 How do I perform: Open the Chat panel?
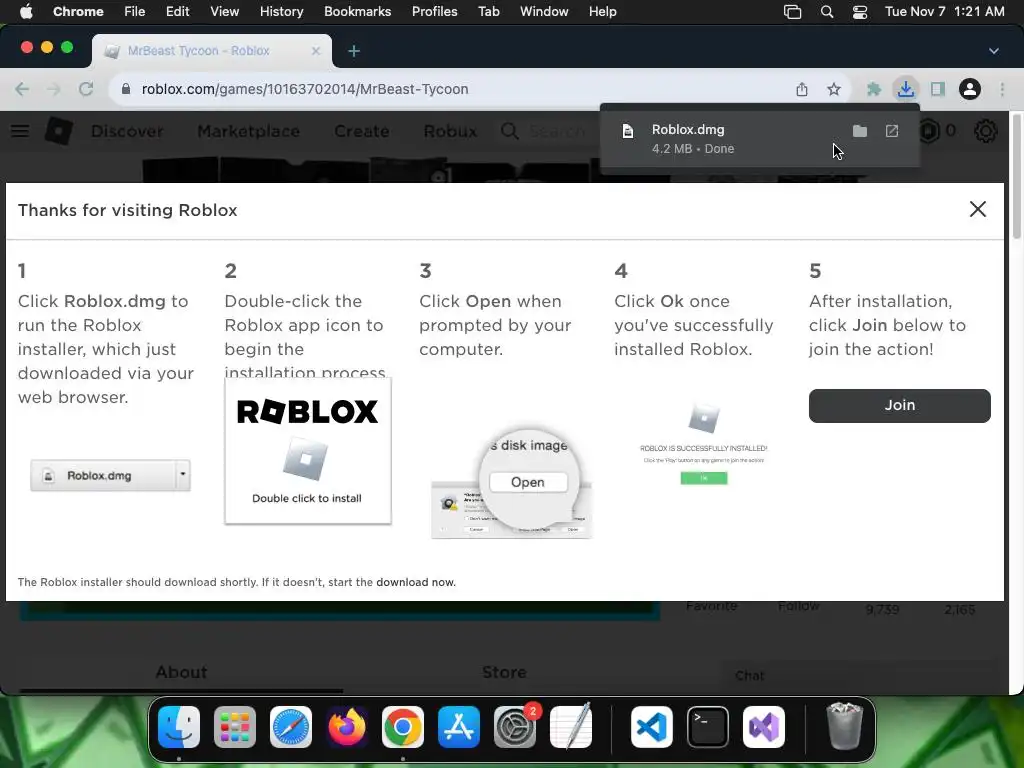pyautogui.click(x=750, y=675)
